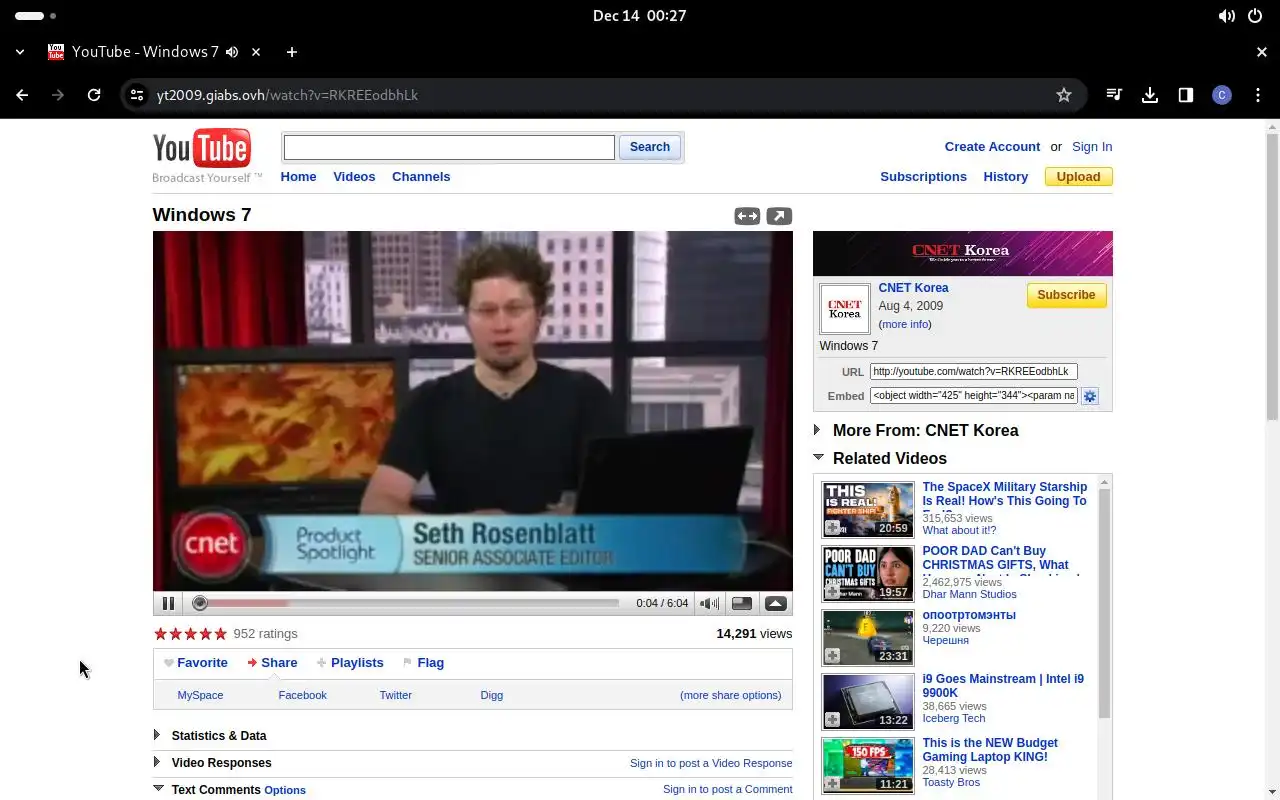This screenshot has width=1280, height=800.
Task: Share the video to Digg
Action: pos(491,695)
